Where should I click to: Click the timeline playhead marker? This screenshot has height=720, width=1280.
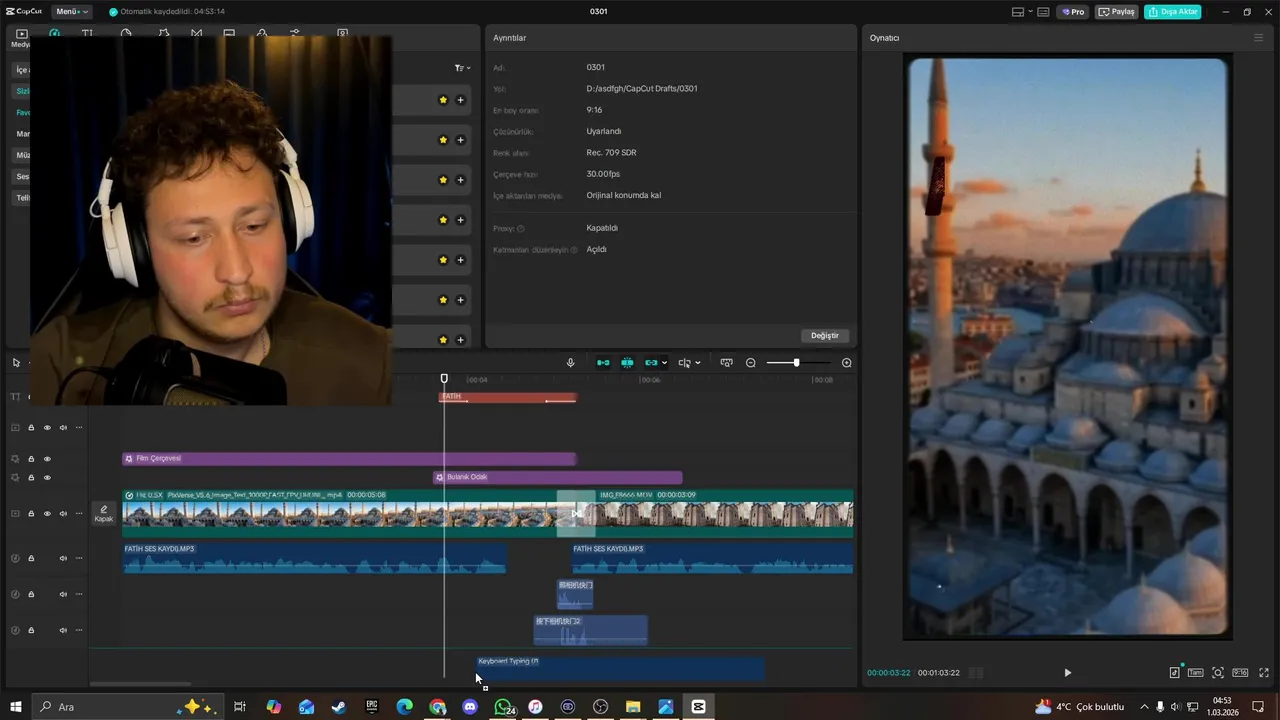pos(444,378)
